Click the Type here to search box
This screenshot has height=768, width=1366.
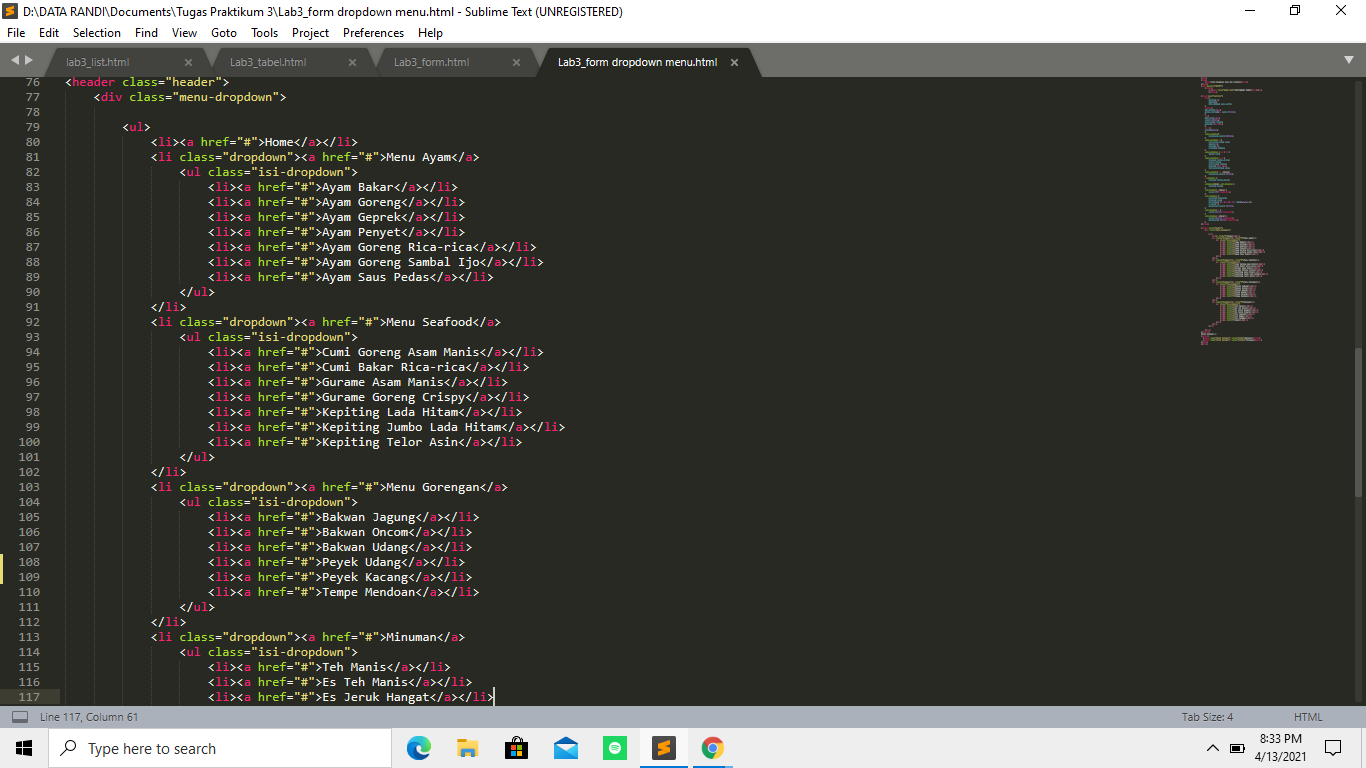(x=220, y=748)
